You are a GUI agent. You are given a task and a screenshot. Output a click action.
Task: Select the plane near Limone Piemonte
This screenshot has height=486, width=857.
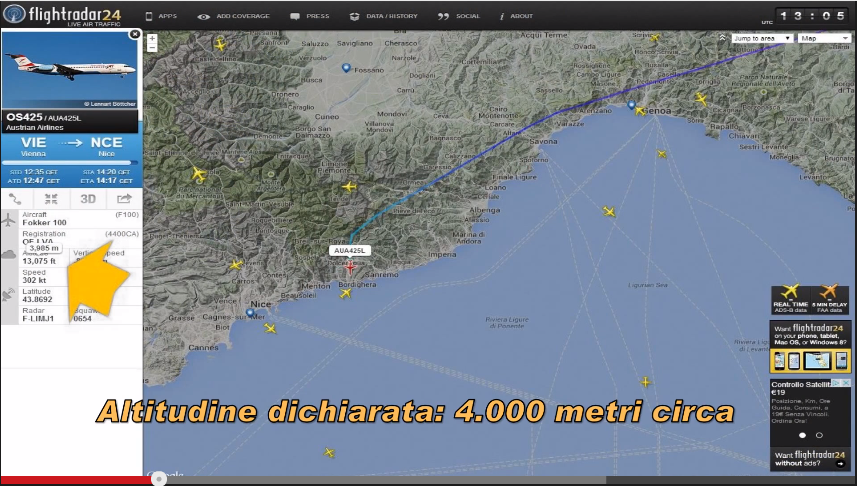point(349,187)
